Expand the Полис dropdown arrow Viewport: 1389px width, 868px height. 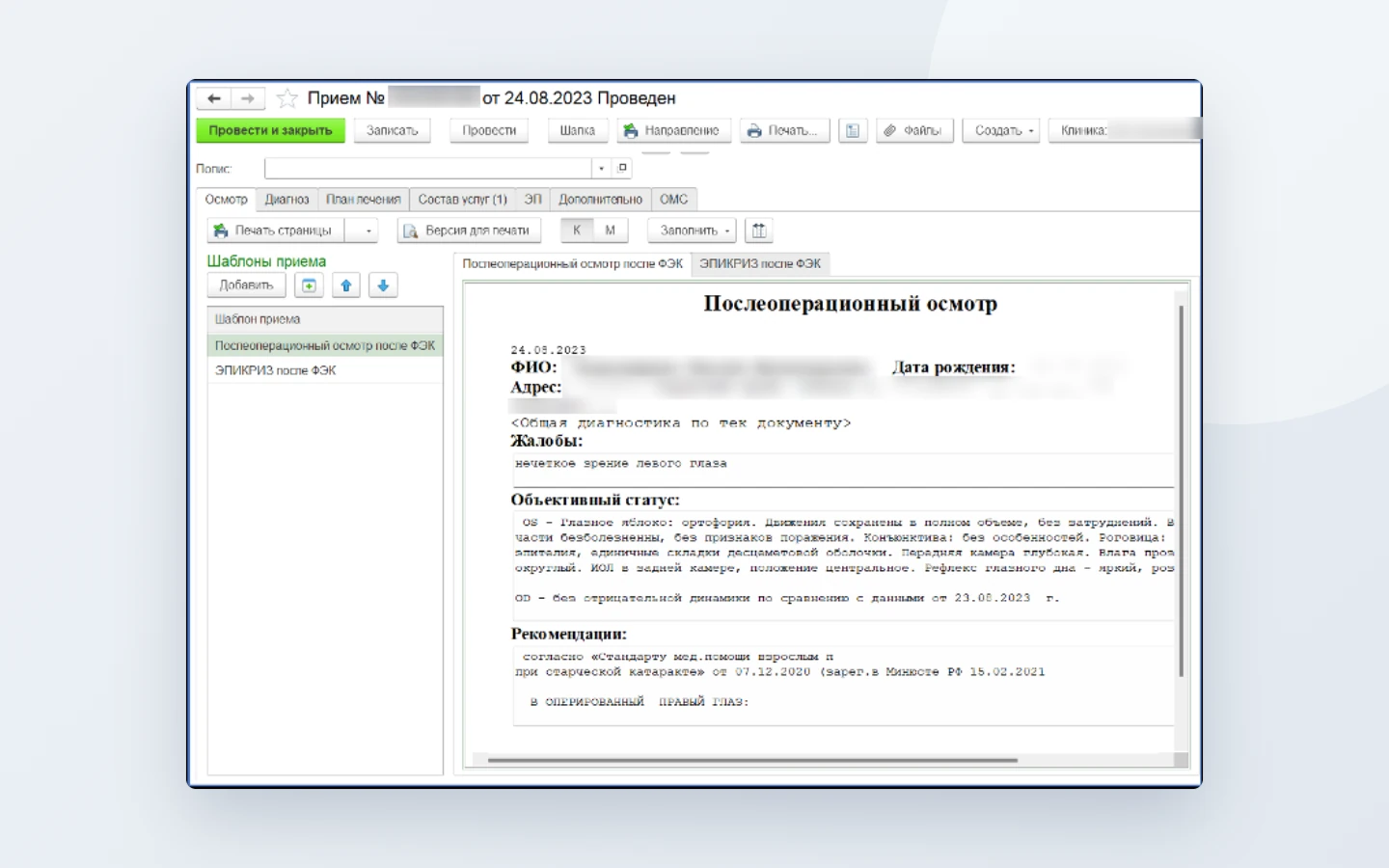pyautogui.click(x=602, y=168)
